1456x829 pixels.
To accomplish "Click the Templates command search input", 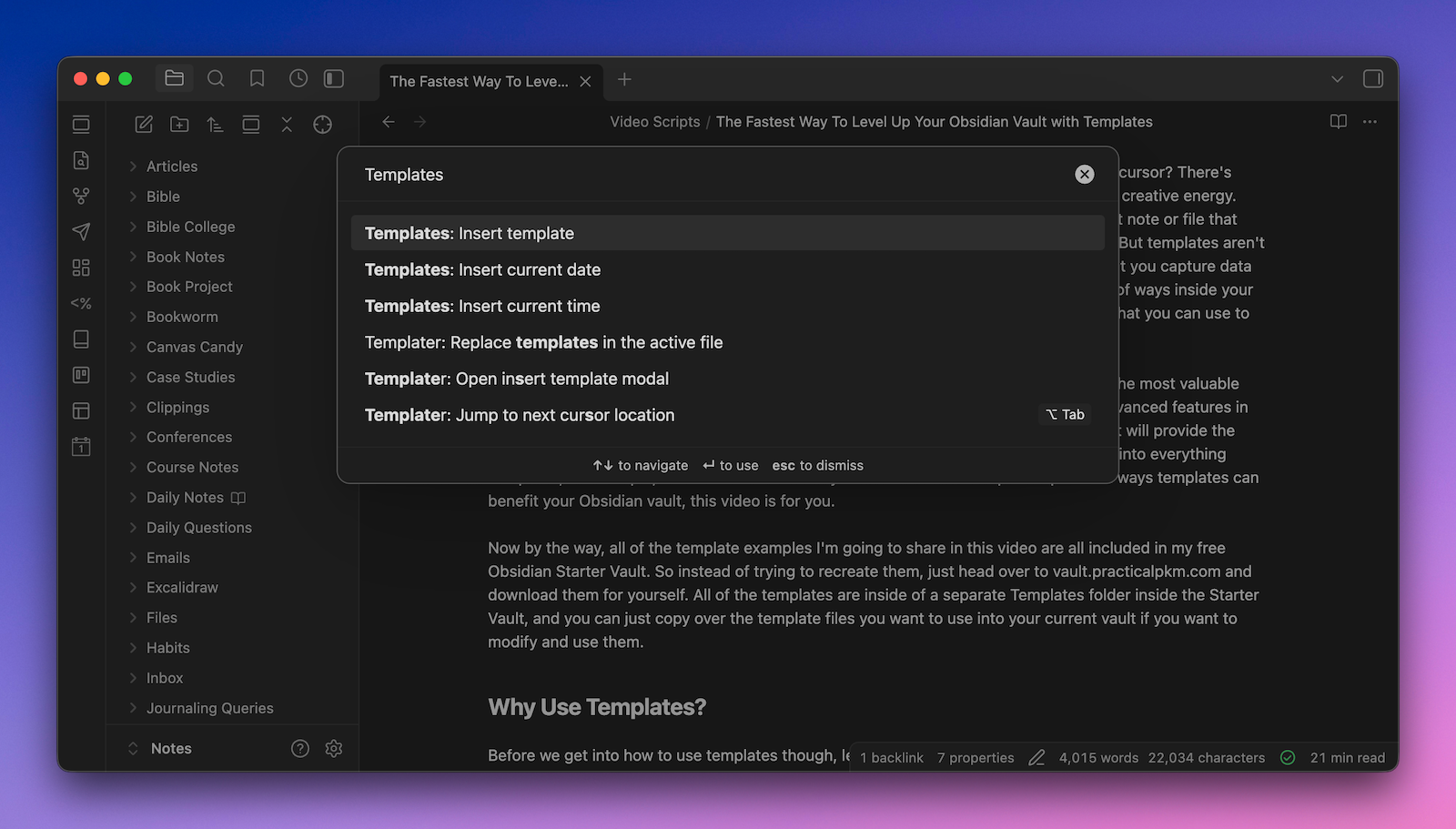I will (710, 175).
